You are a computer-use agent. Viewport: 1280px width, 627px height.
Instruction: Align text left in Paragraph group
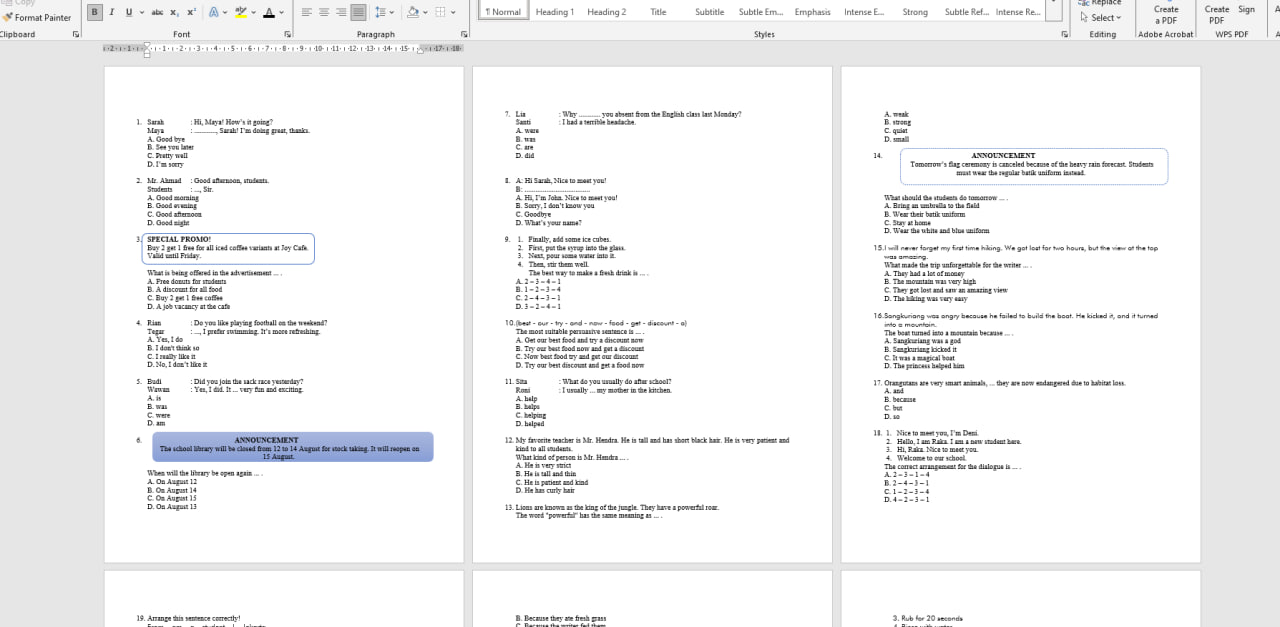[x=307, y=12]
